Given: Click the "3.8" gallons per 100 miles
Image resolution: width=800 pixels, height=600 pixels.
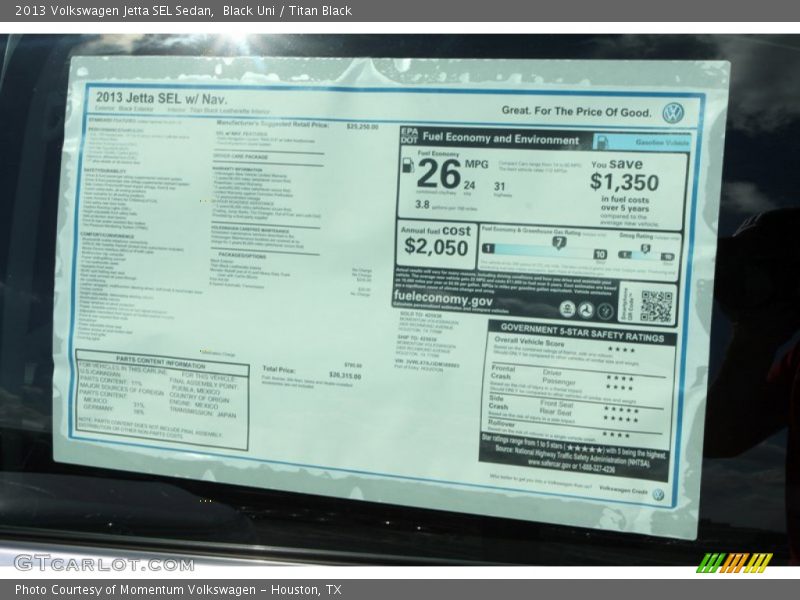Looking at the screenshot, I should tap(422, 205).
